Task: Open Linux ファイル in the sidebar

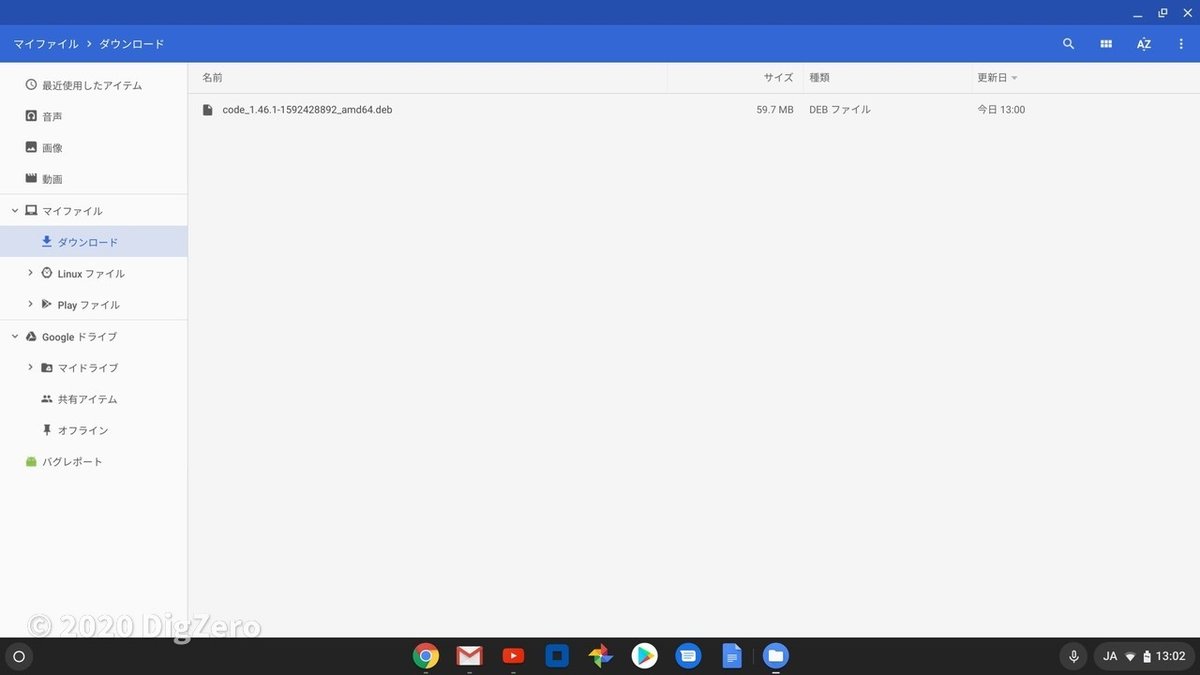Action: [91, 273]
